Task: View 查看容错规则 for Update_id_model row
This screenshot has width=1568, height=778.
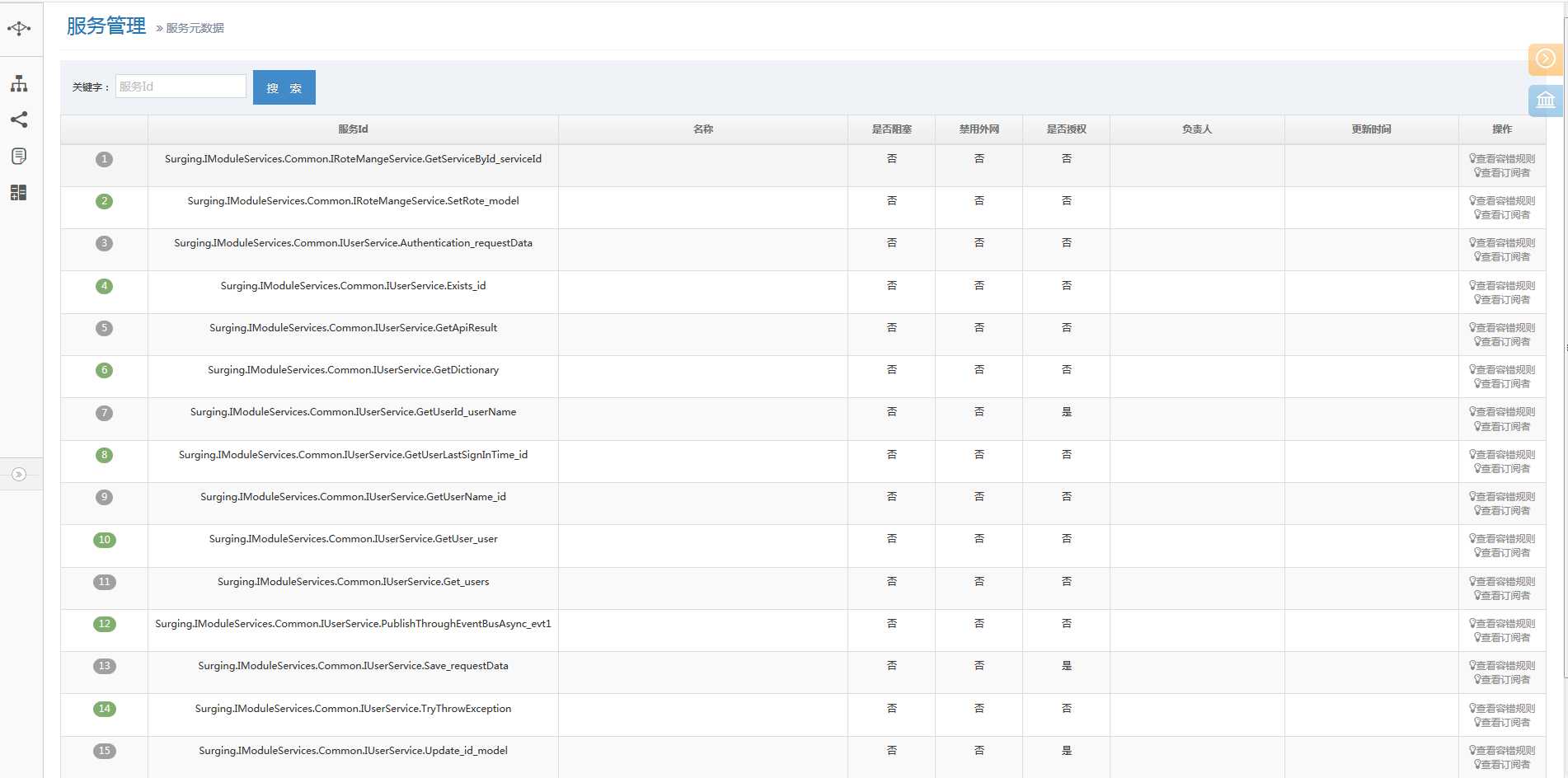Action: coord(1502,750)
